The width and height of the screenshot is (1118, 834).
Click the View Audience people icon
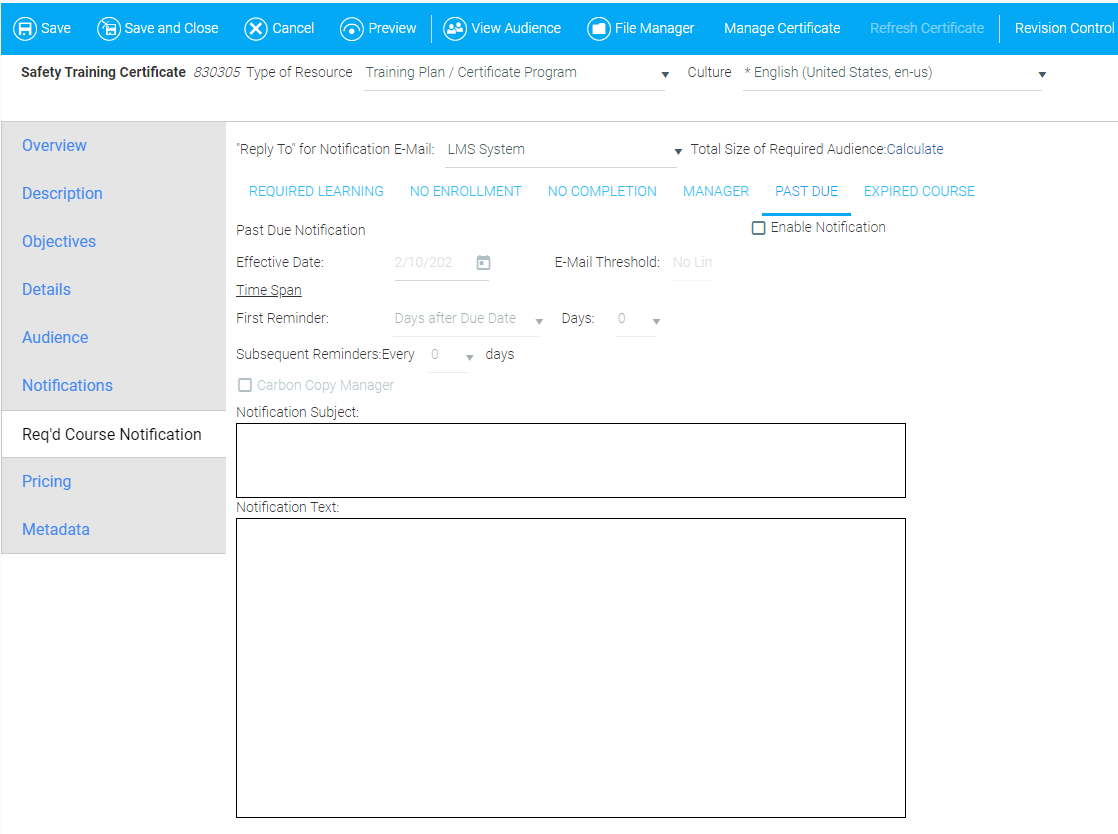click(455, 28)
